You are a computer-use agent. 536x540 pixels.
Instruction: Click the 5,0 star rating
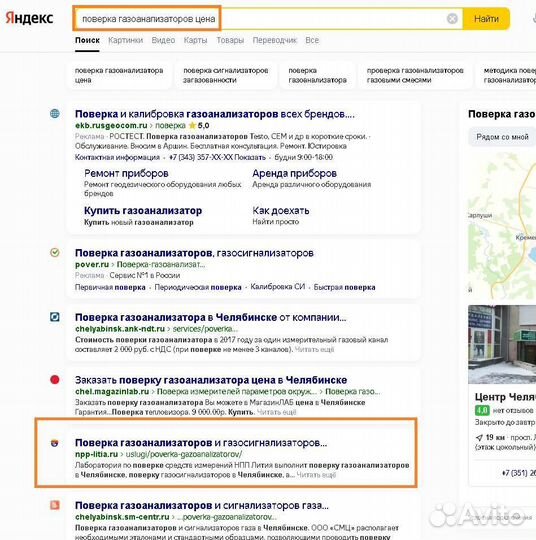[199, 125]
